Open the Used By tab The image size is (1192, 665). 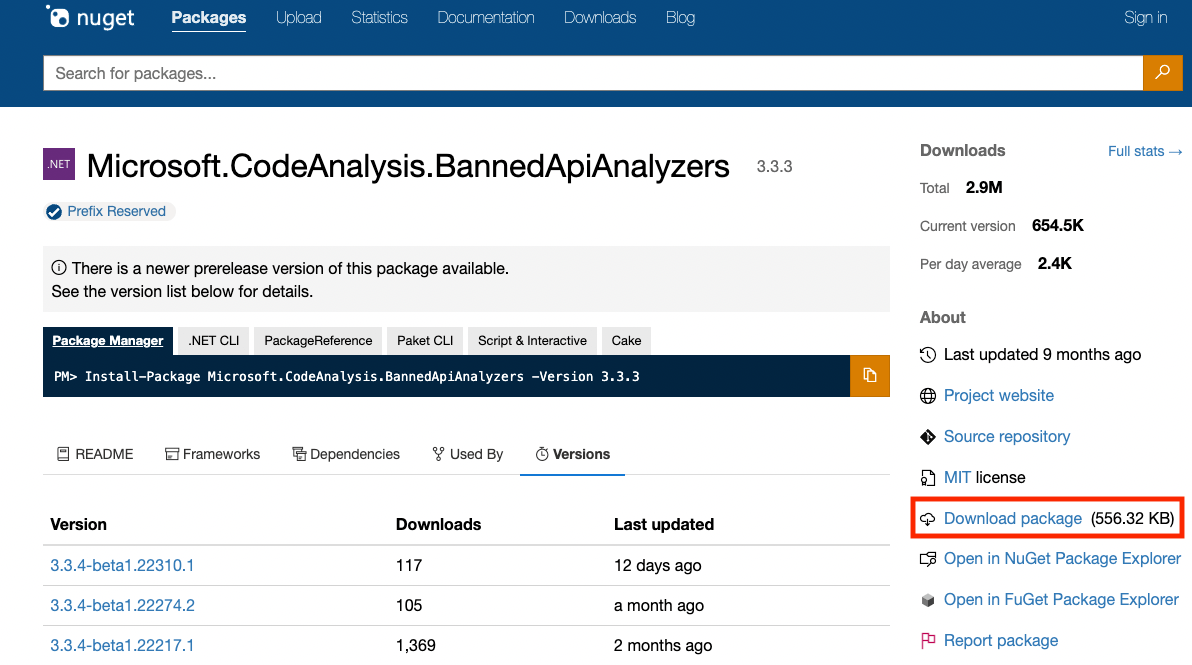468,454
